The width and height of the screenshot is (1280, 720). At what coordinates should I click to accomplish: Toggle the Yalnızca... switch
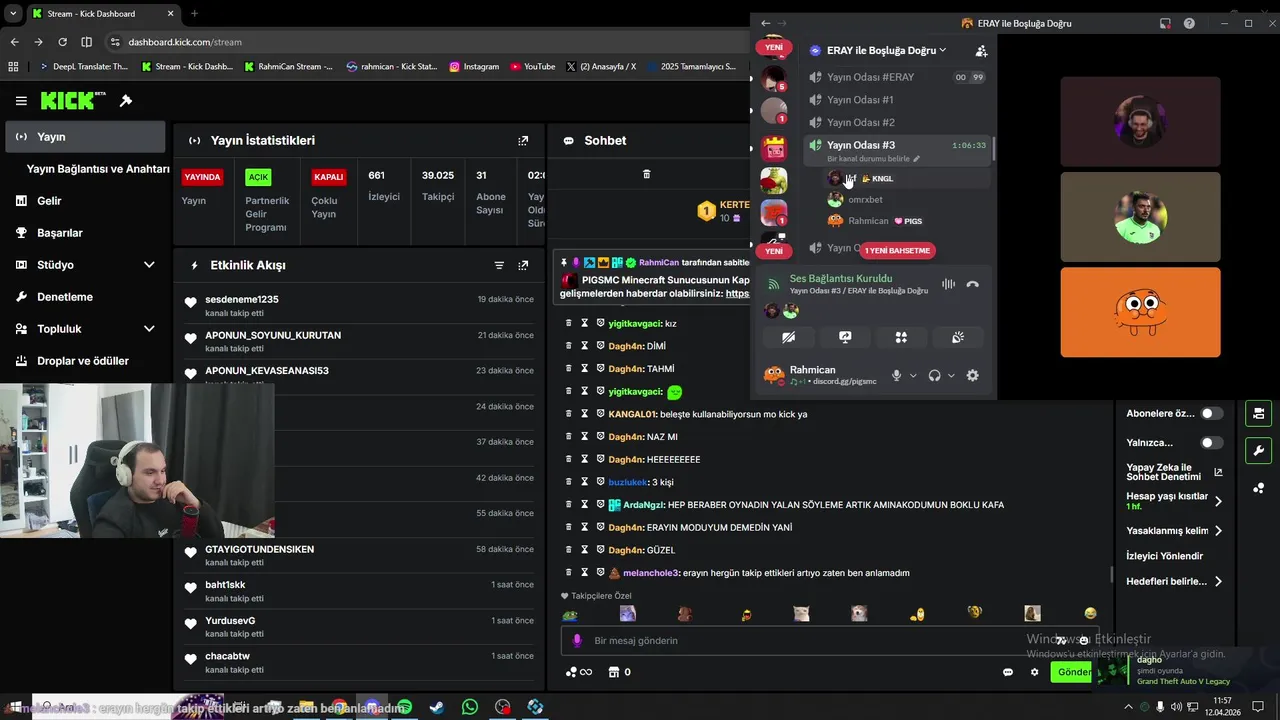[1211, 442]
